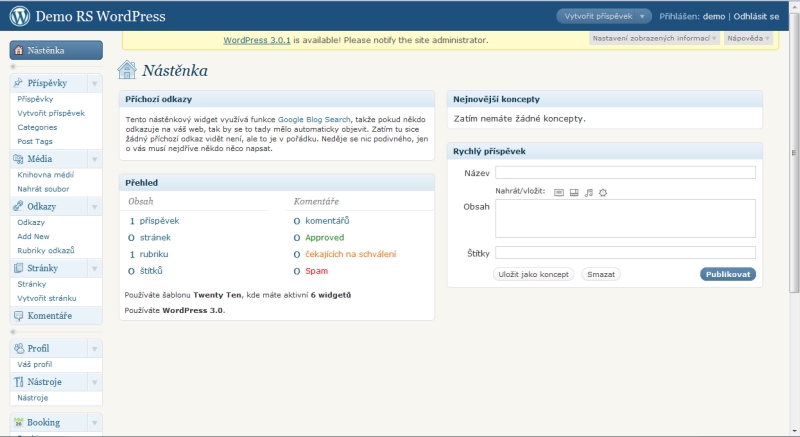Toggle the Profil menu arrow
The width and height of the screenshot is (800, 437).
(x=94, y=349)
